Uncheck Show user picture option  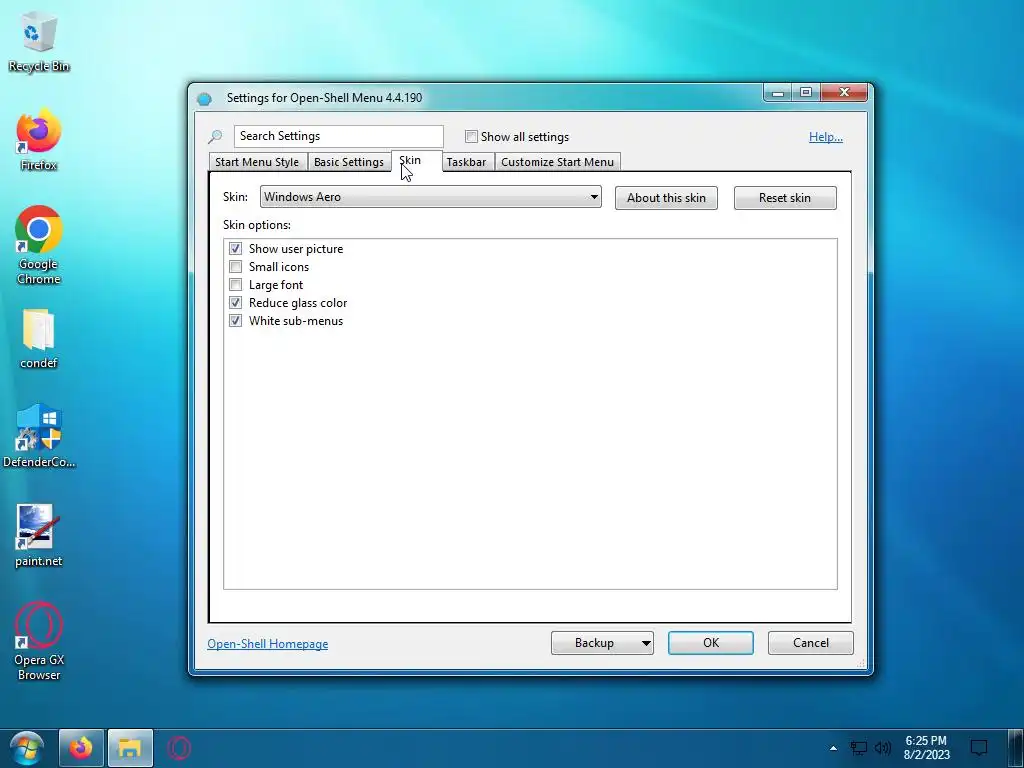(236, 249)
